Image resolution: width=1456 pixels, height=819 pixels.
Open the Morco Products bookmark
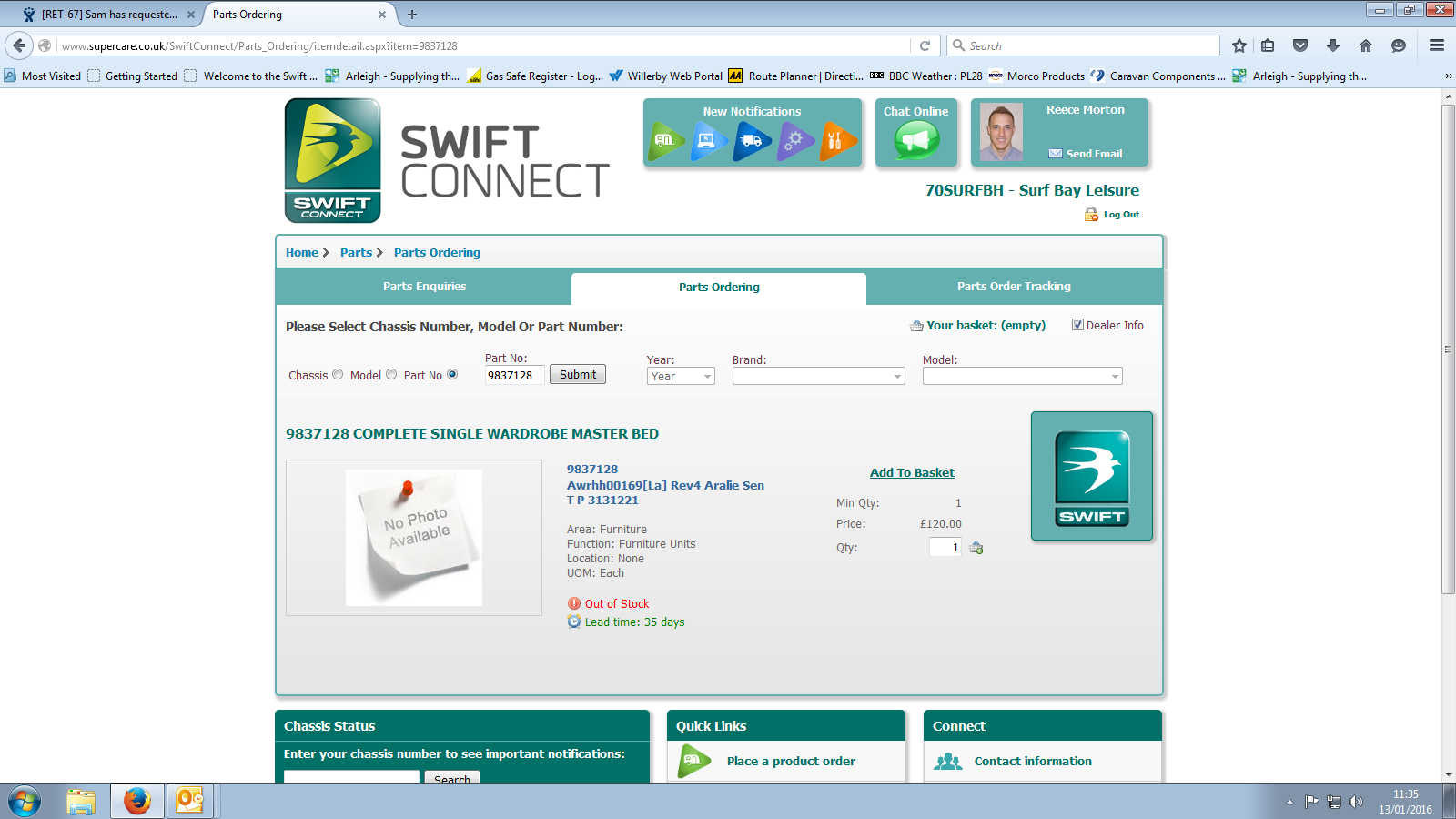coord(1036,76)
